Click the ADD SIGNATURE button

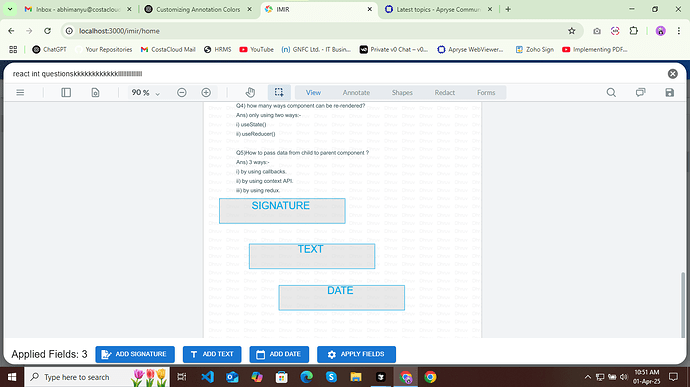tap(135, 354)
